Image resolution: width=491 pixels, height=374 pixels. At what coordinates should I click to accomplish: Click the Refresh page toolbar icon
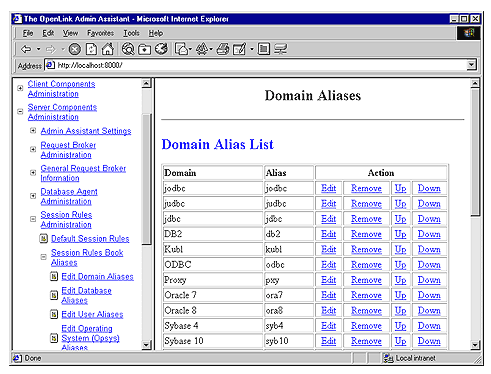pos(91,49)
